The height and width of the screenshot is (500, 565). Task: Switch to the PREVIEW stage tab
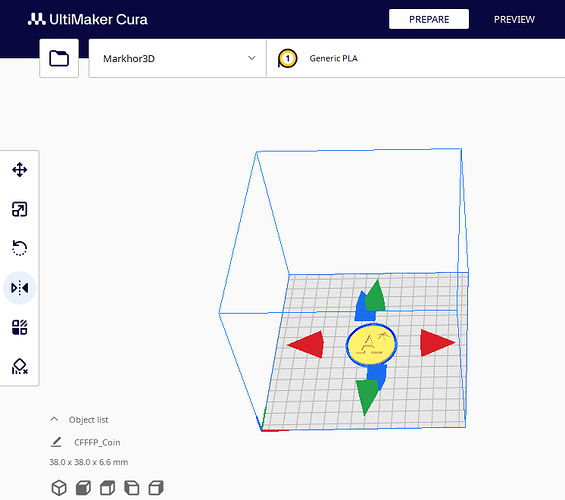click(514, 19)
